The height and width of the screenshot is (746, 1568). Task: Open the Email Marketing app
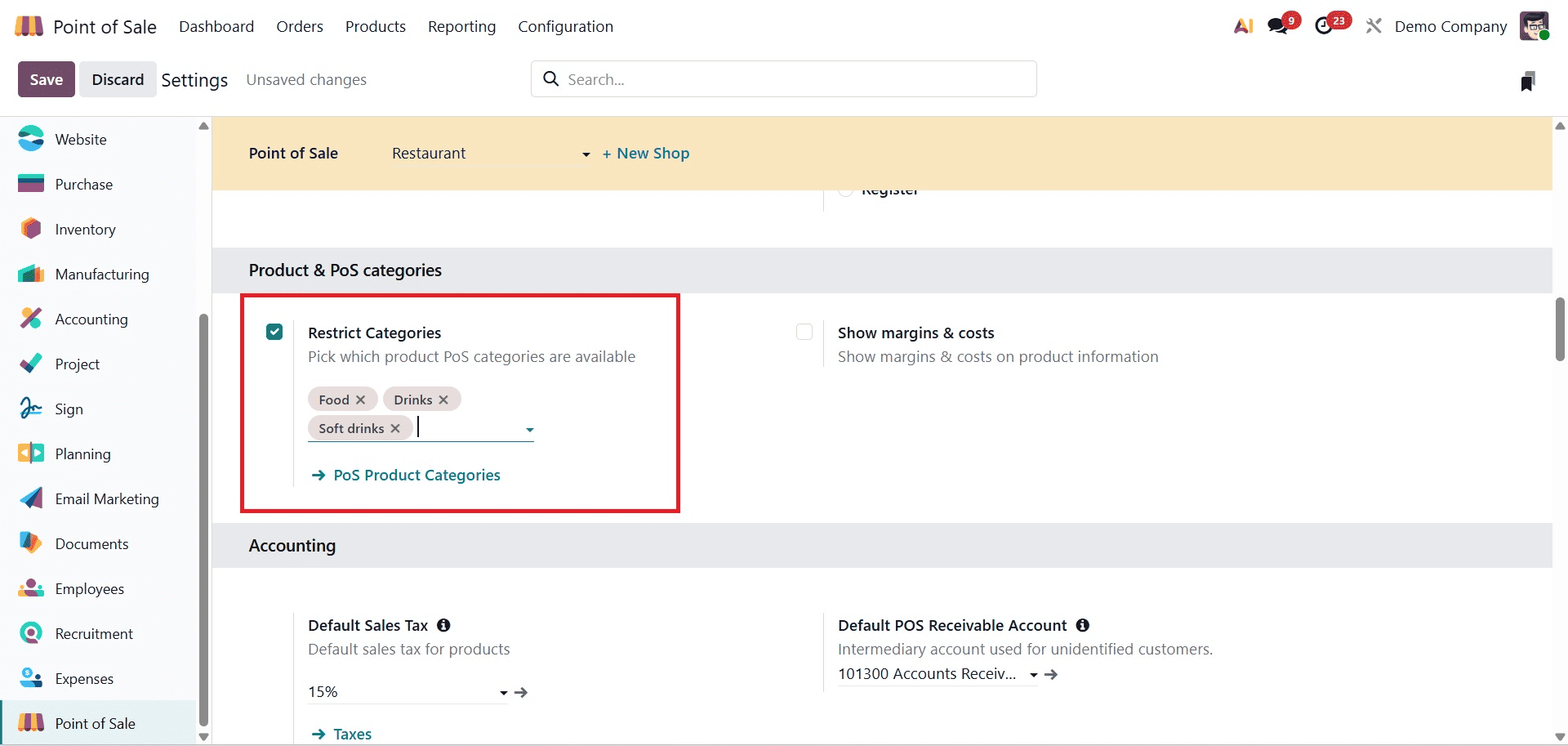click(107, 498)
